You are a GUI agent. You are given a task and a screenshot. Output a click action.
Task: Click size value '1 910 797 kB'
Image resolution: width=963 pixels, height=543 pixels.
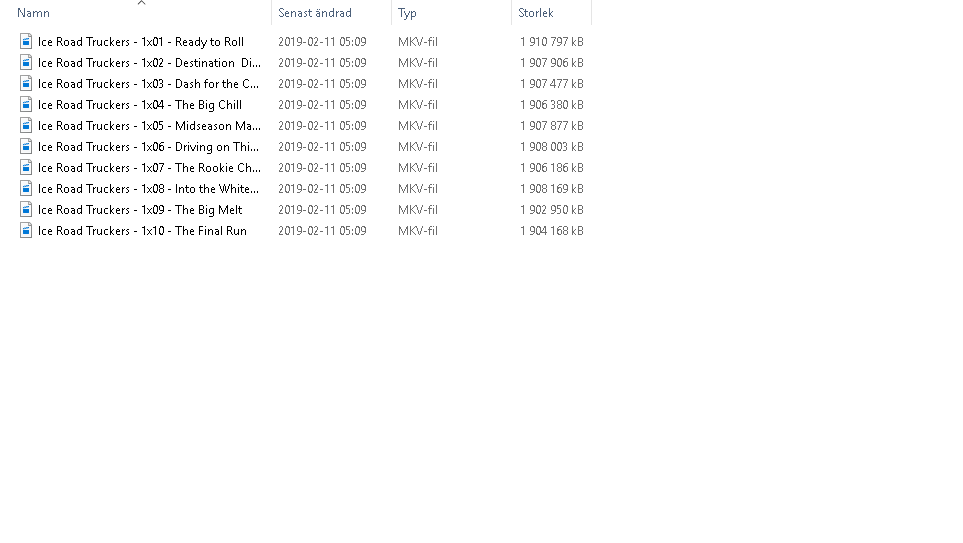point(552,42)
